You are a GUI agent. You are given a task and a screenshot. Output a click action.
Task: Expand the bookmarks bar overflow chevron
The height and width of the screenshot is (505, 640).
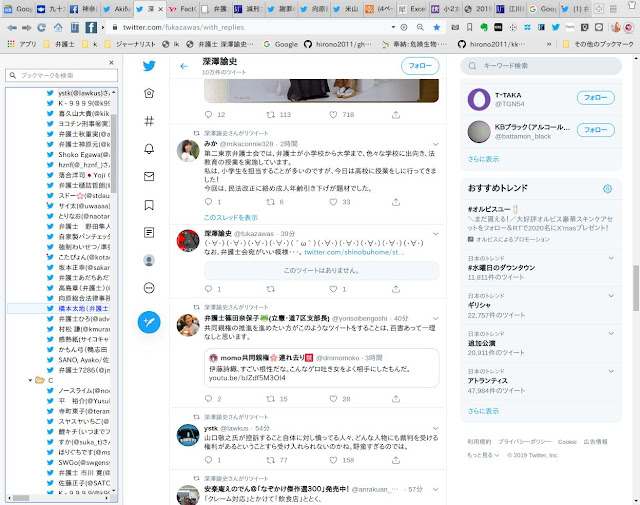[x=549, y=44]
